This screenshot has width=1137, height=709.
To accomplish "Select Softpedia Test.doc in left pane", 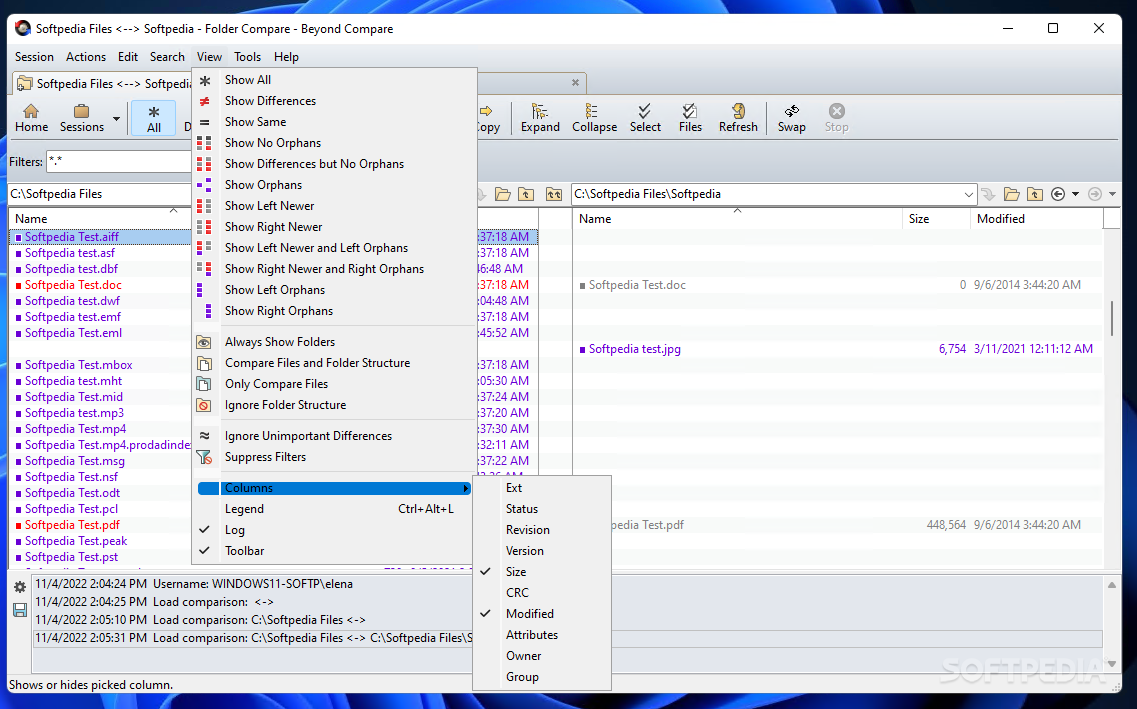I will point(73,286).
